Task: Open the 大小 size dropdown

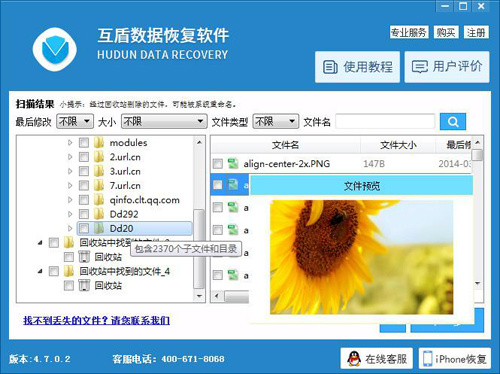Action: pos(163,121)
